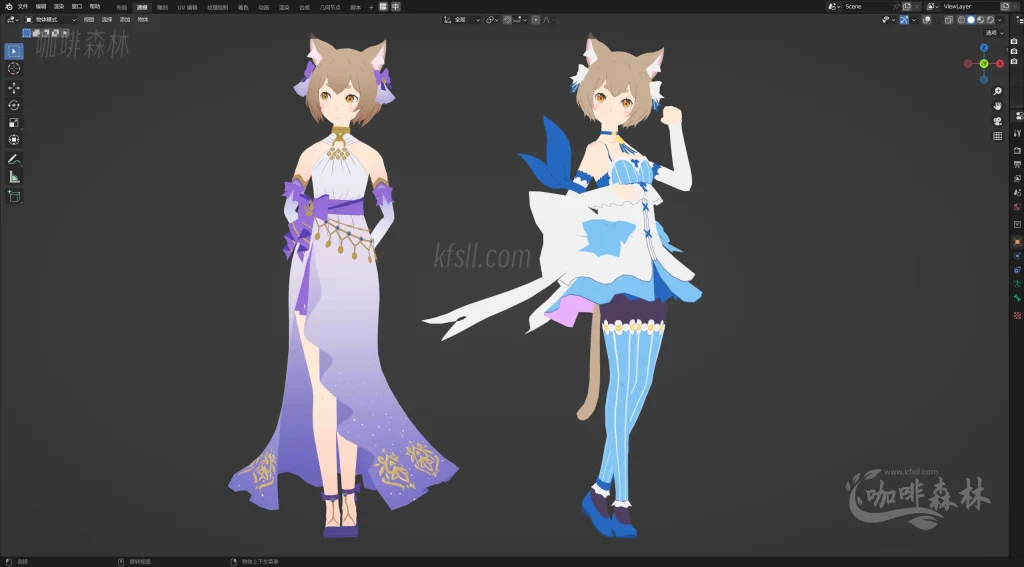Viewport: 1024px width, 567px height.
Task: Open the Scene properties tab
Action: [1017, 192]
